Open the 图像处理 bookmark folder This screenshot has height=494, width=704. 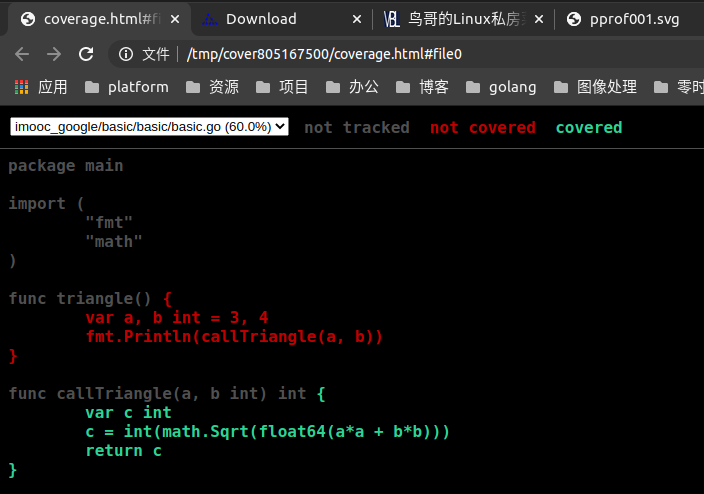(x=595, y=87)
